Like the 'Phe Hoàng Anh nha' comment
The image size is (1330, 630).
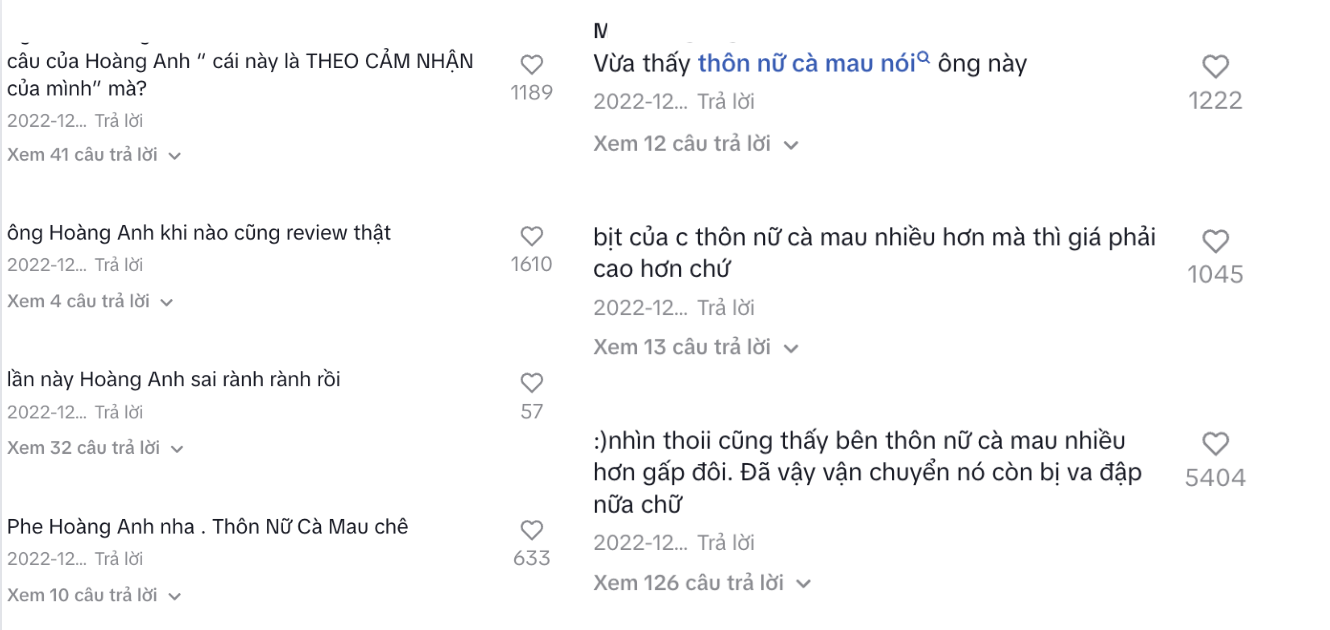(532, 530)
